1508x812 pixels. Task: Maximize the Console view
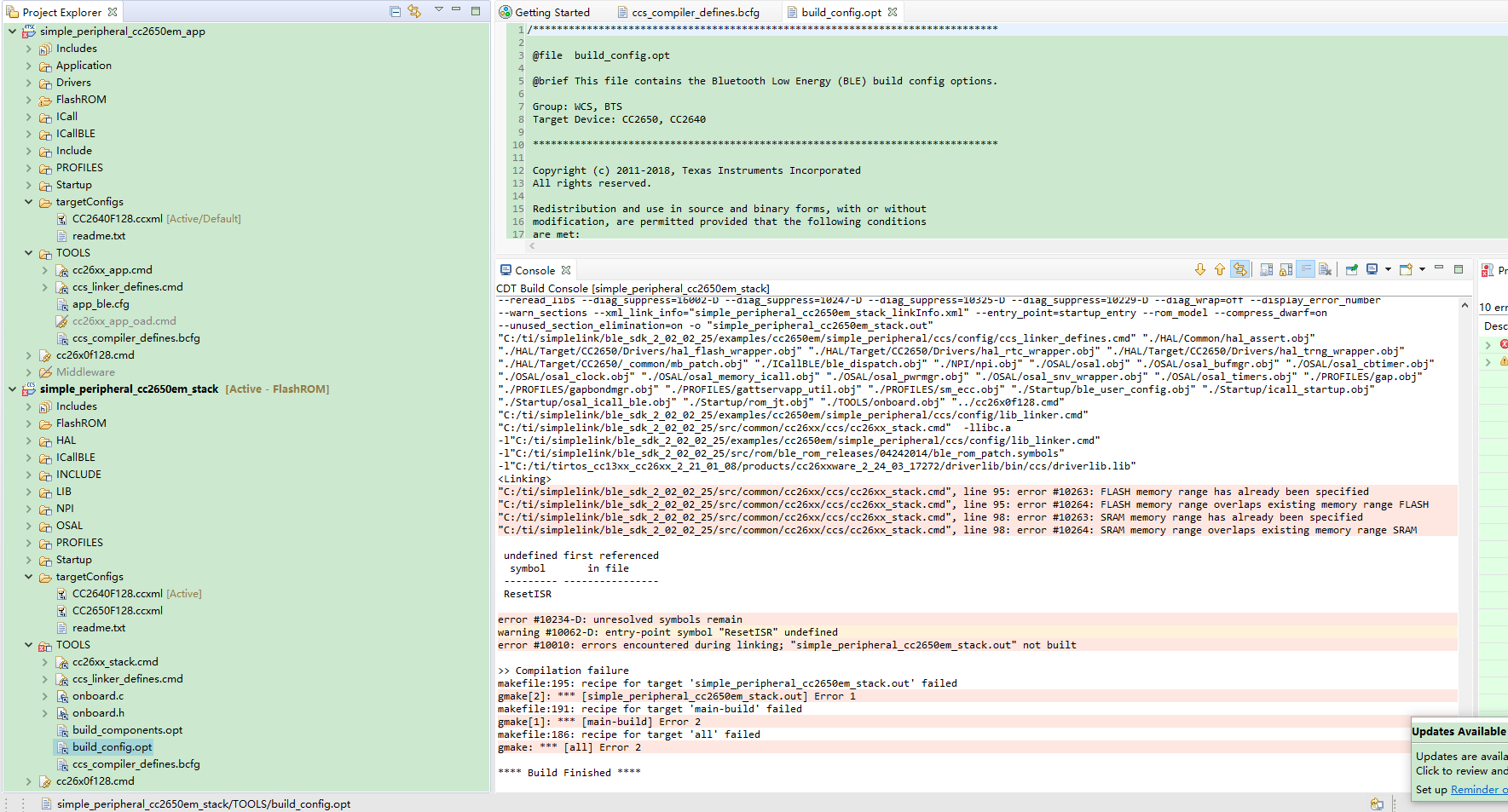1459,269
